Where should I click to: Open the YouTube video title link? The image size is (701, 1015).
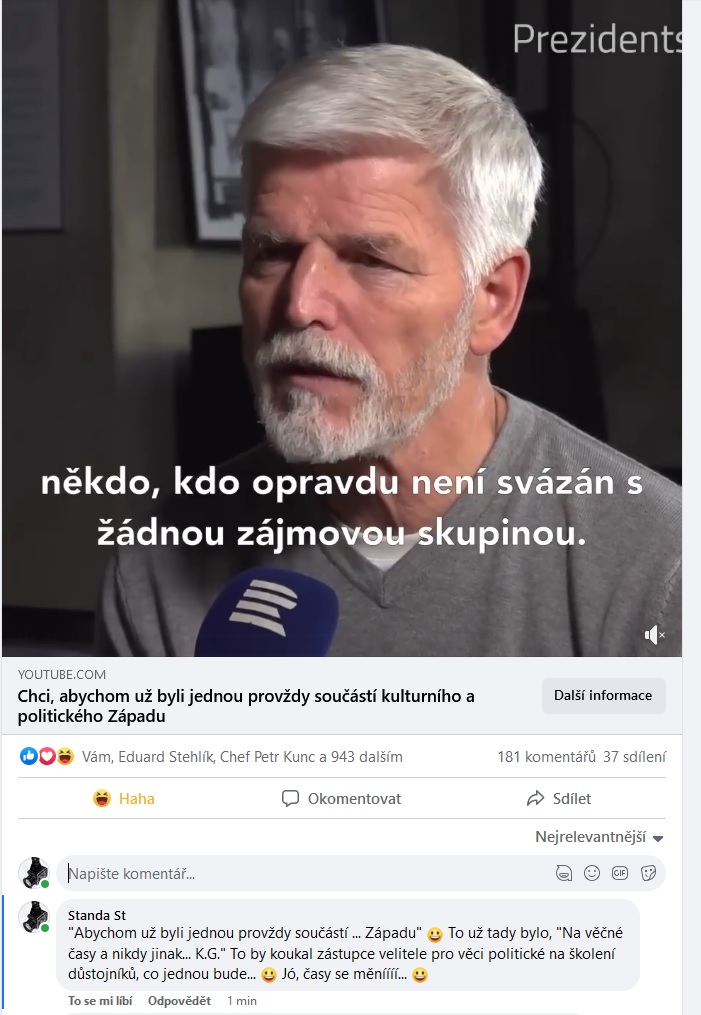pos(246,706)
